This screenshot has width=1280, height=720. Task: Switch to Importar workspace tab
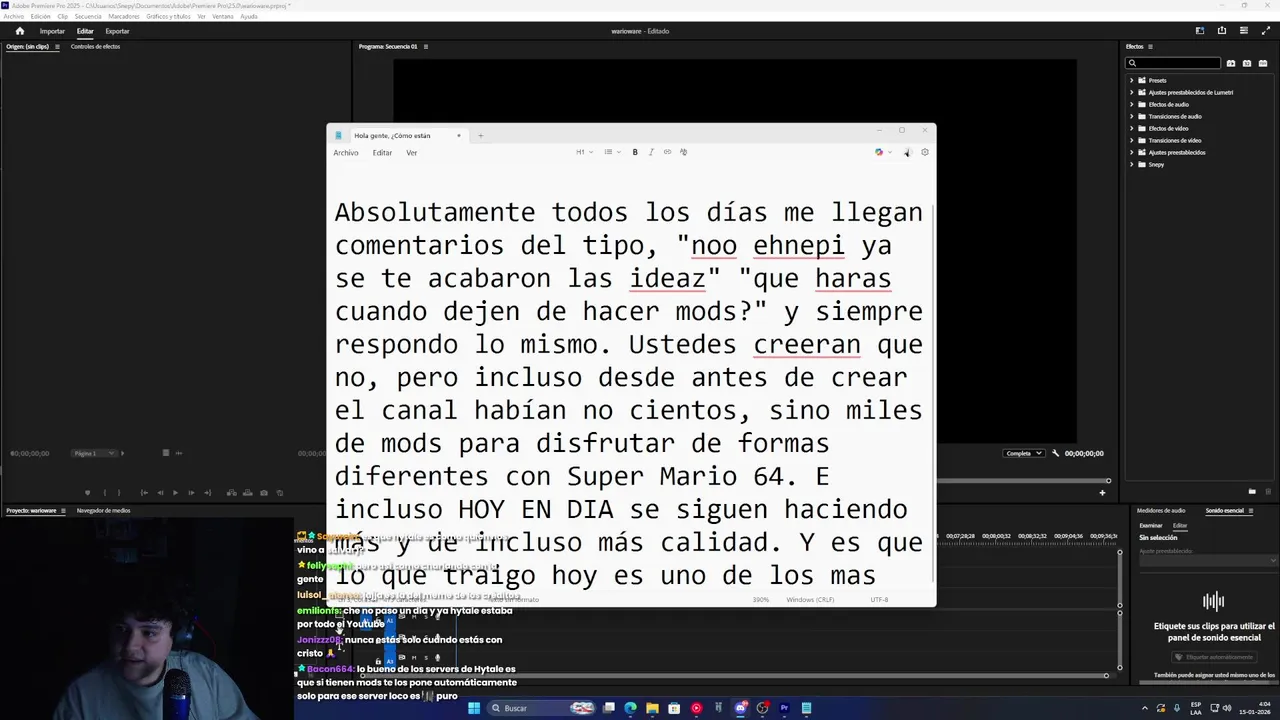pyautogui.click(x=52, y=31)
